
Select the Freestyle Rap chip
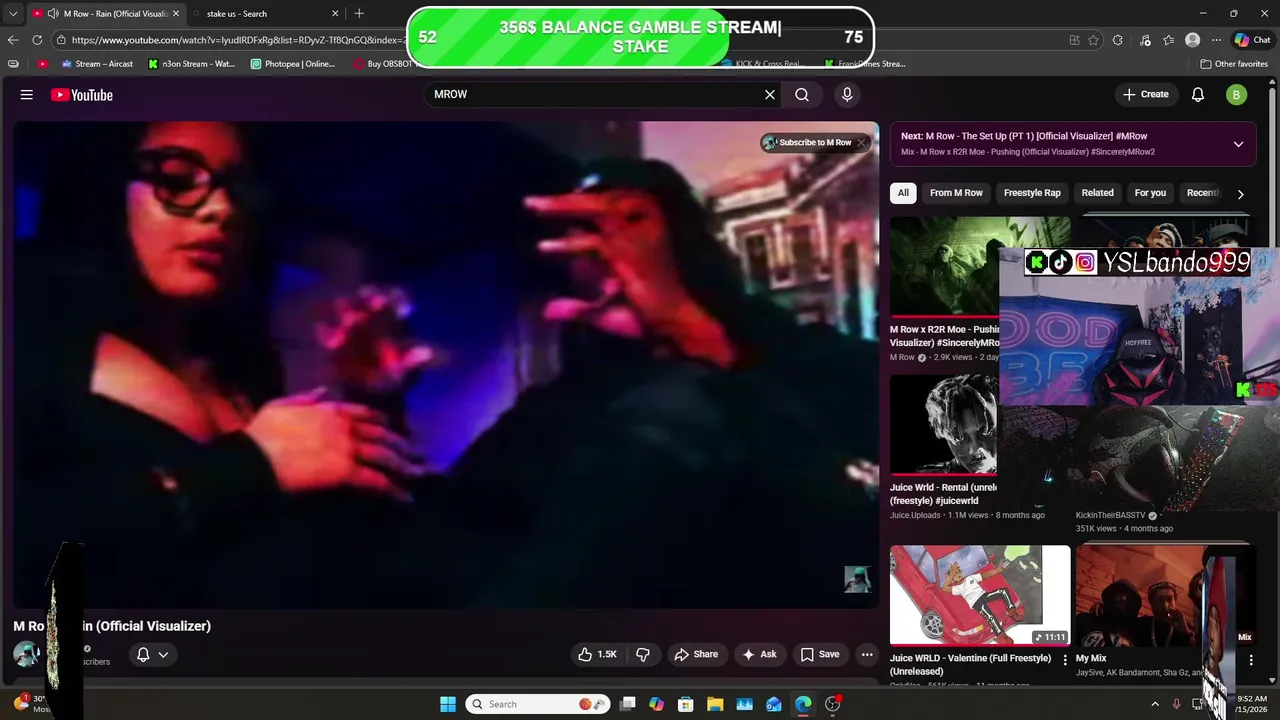(1032, 193)
